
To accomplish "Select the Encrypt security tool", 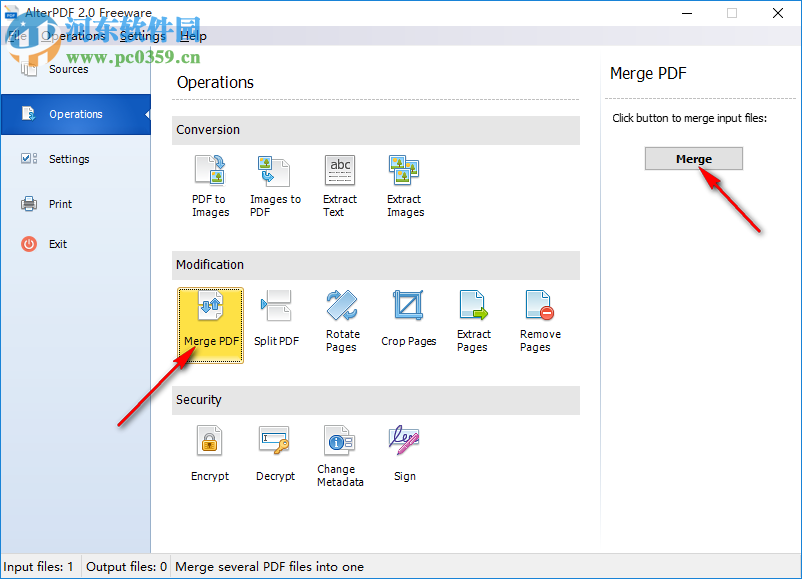I will (x=210, y=454).
